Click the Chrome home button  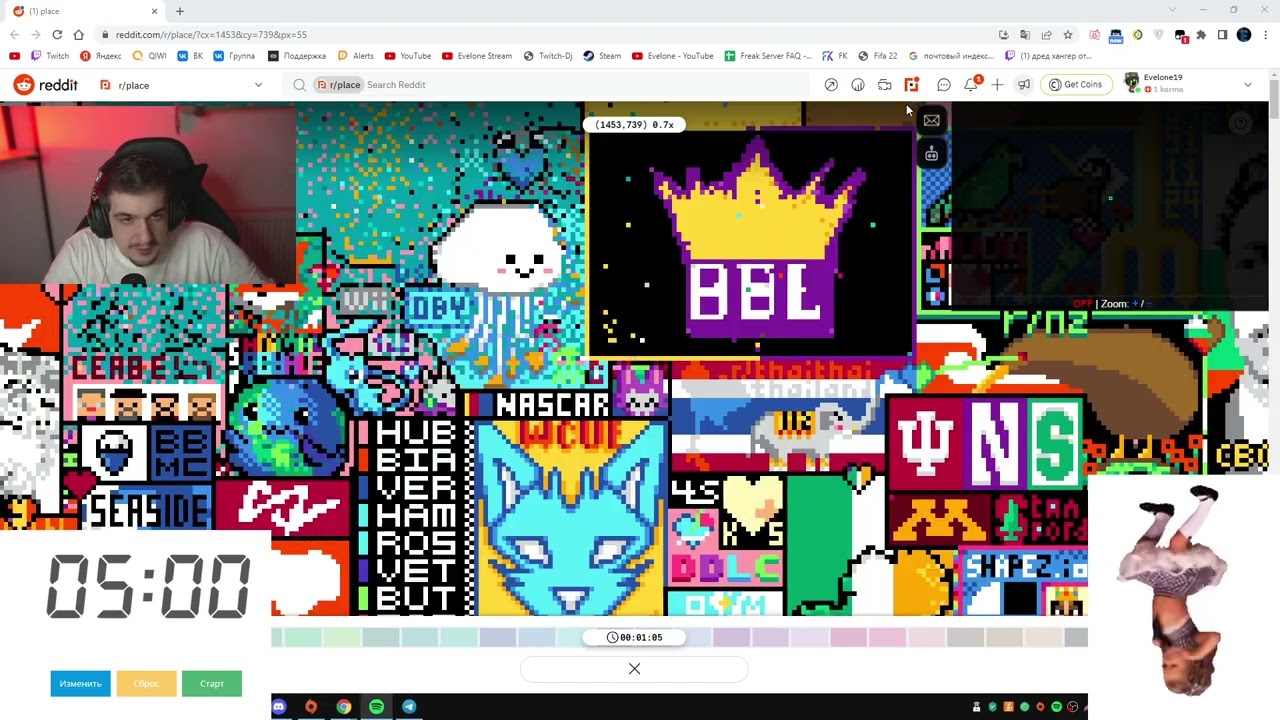pyautogui.click(x=78, y=35)
